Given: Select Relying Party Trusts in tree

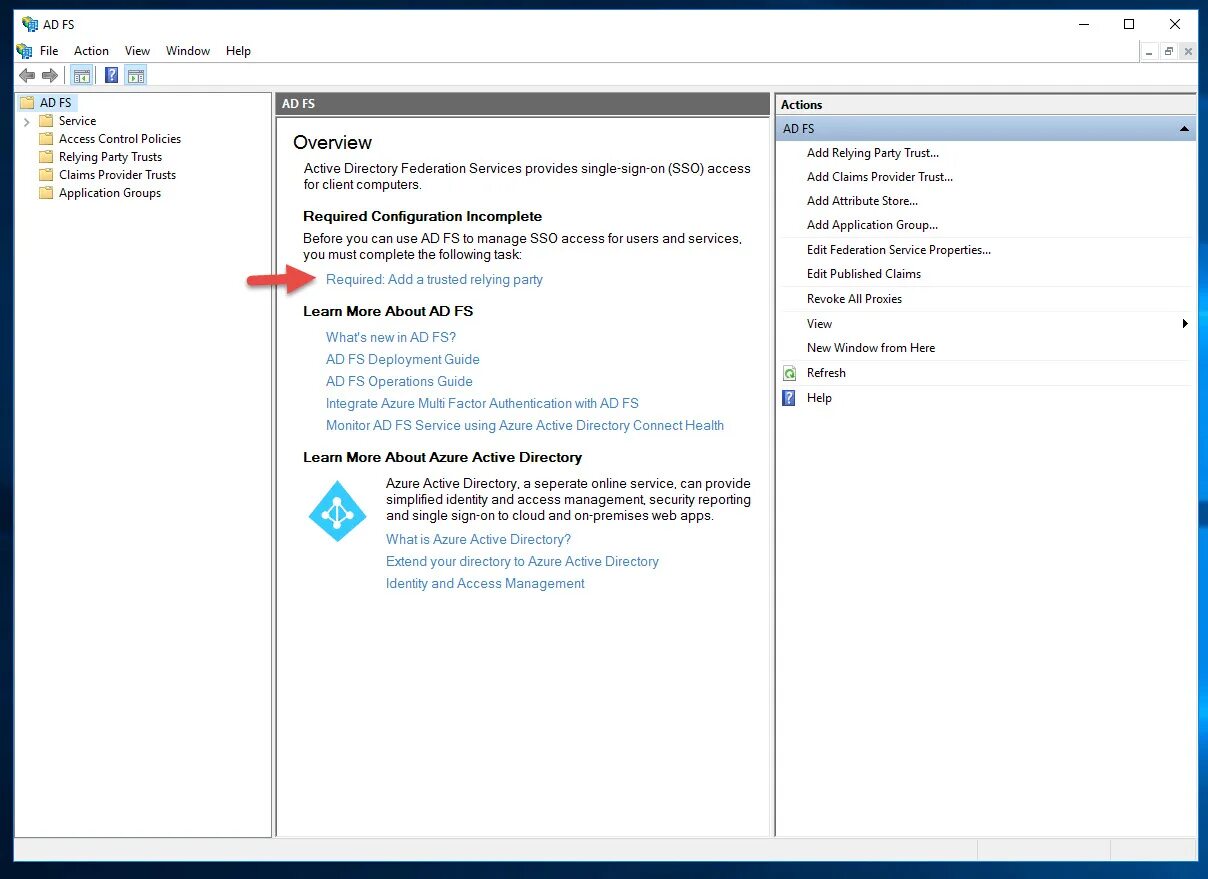Looking at the screenshot, I should click(110, 157).
